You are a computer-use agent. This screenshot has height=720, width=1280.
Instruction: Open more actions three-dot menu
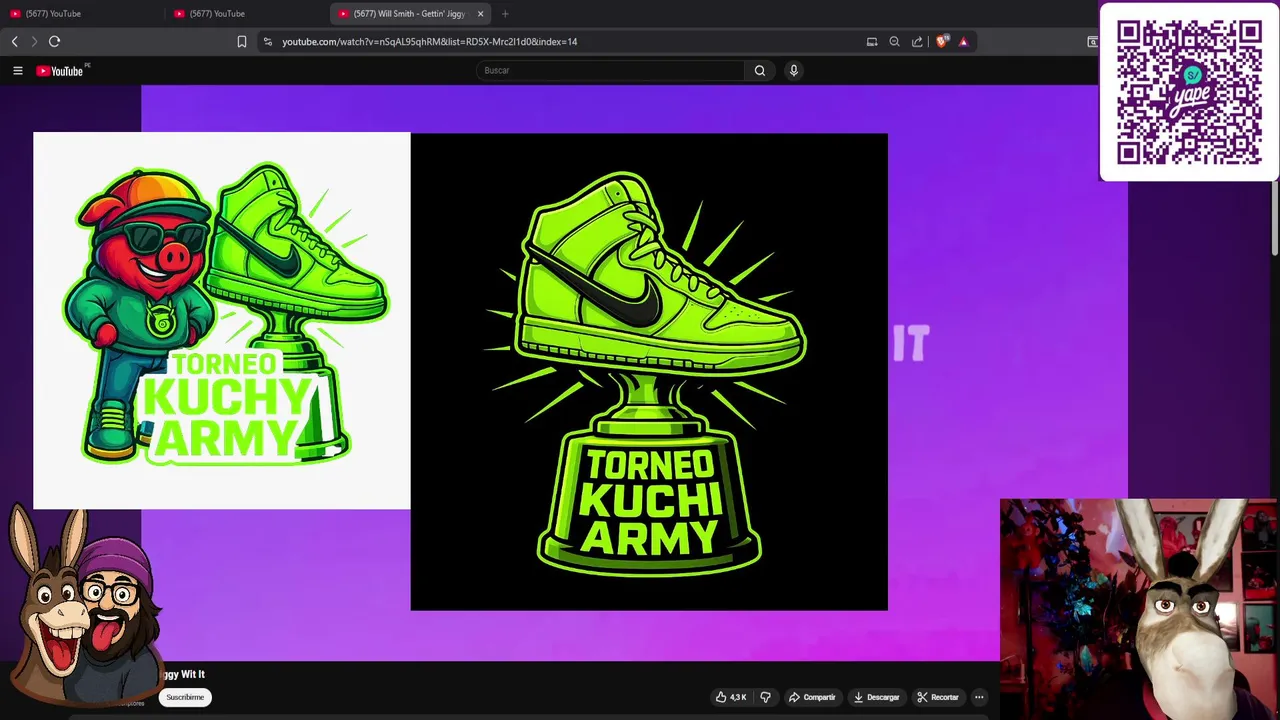979,697
